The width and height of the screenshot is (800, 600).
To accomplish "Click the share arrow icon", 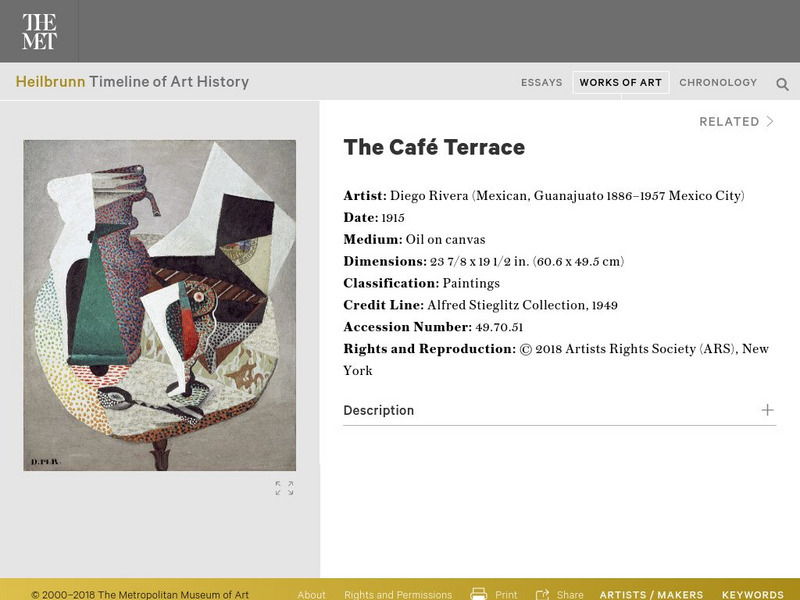I will point(543,594).
